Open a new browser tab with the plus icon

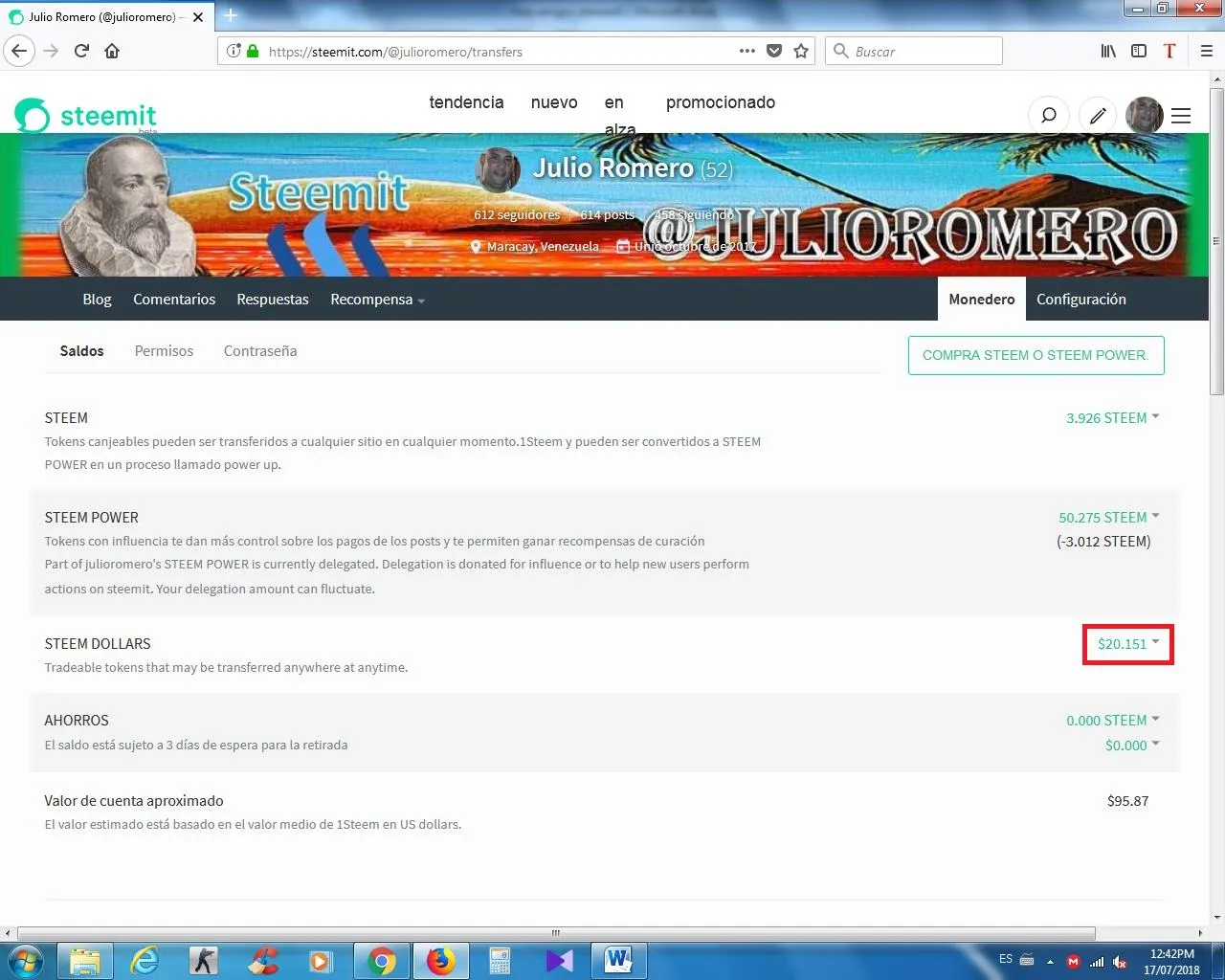coord(231,15)
